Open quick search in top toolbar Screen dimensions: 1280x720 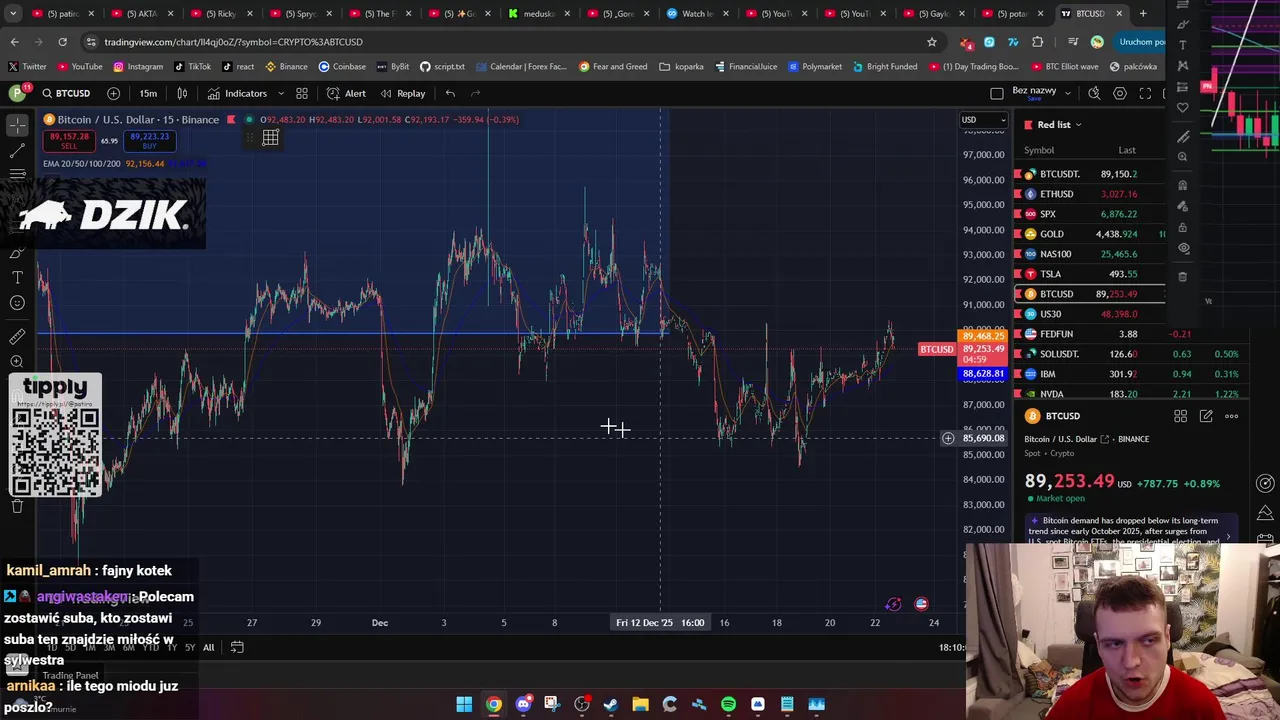[1094, 93]
